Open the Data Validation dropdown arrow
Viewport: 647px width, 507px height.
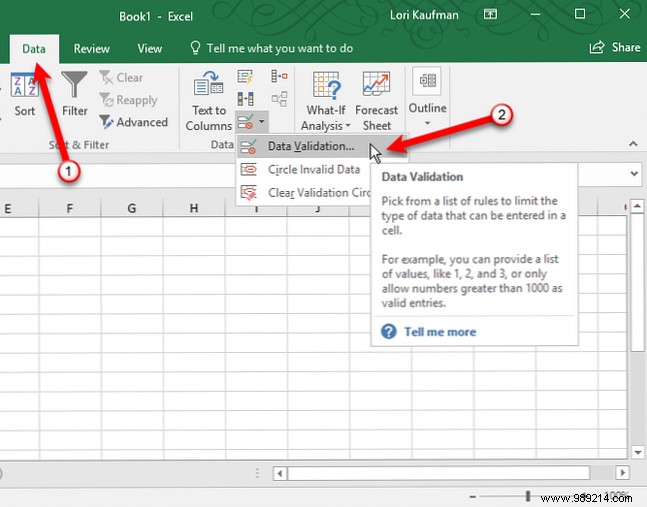tap(262, 122)
